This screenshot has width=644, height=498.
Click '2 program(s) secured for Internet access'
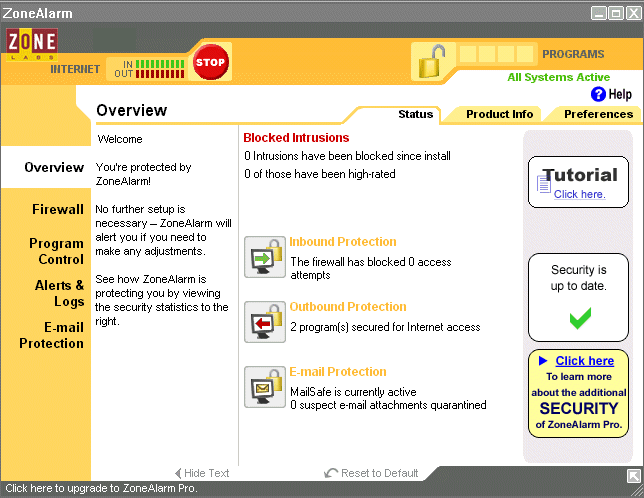pos(385,327)
